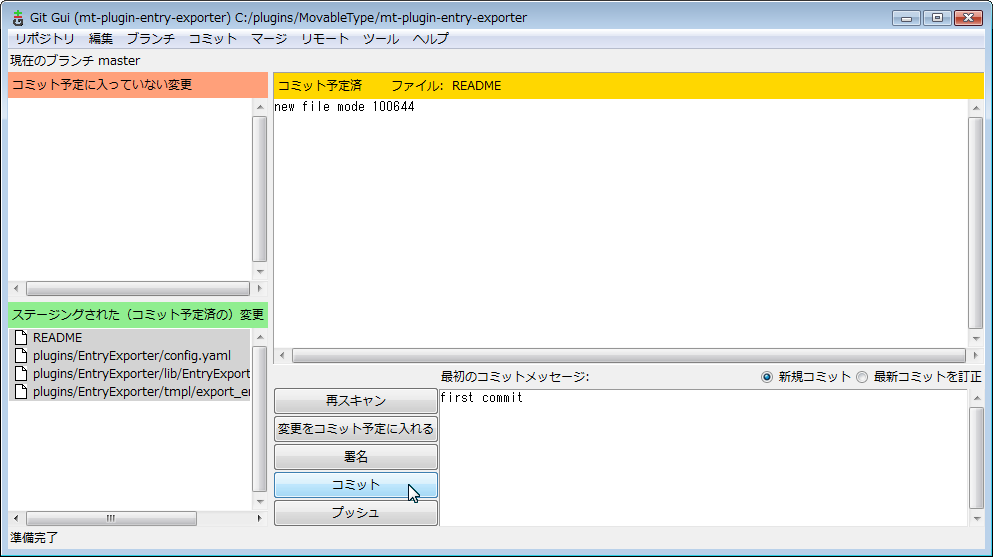This screenshot has width=993, height=557.
Task: Click the 変更をコミット予定に入れる button
Action: click(356, 429)
